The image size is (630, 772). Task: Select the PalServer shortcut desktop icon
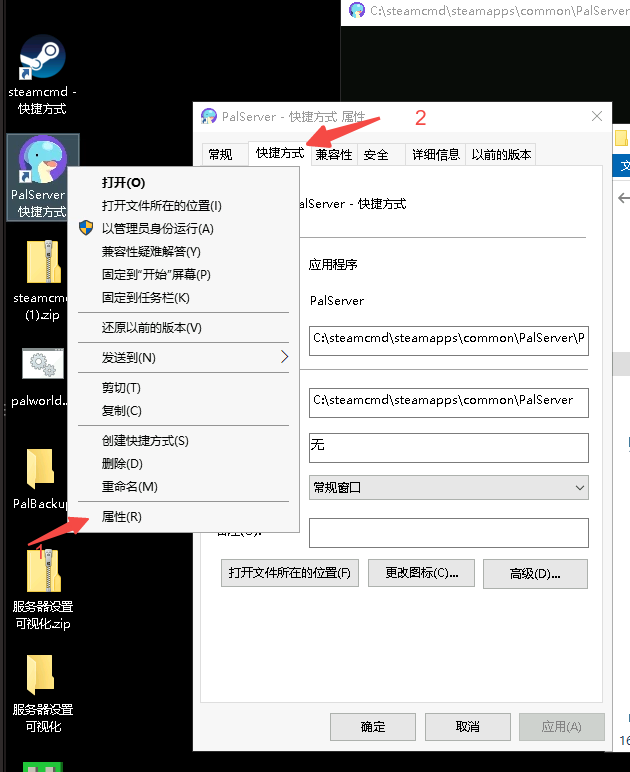[43, 160]
